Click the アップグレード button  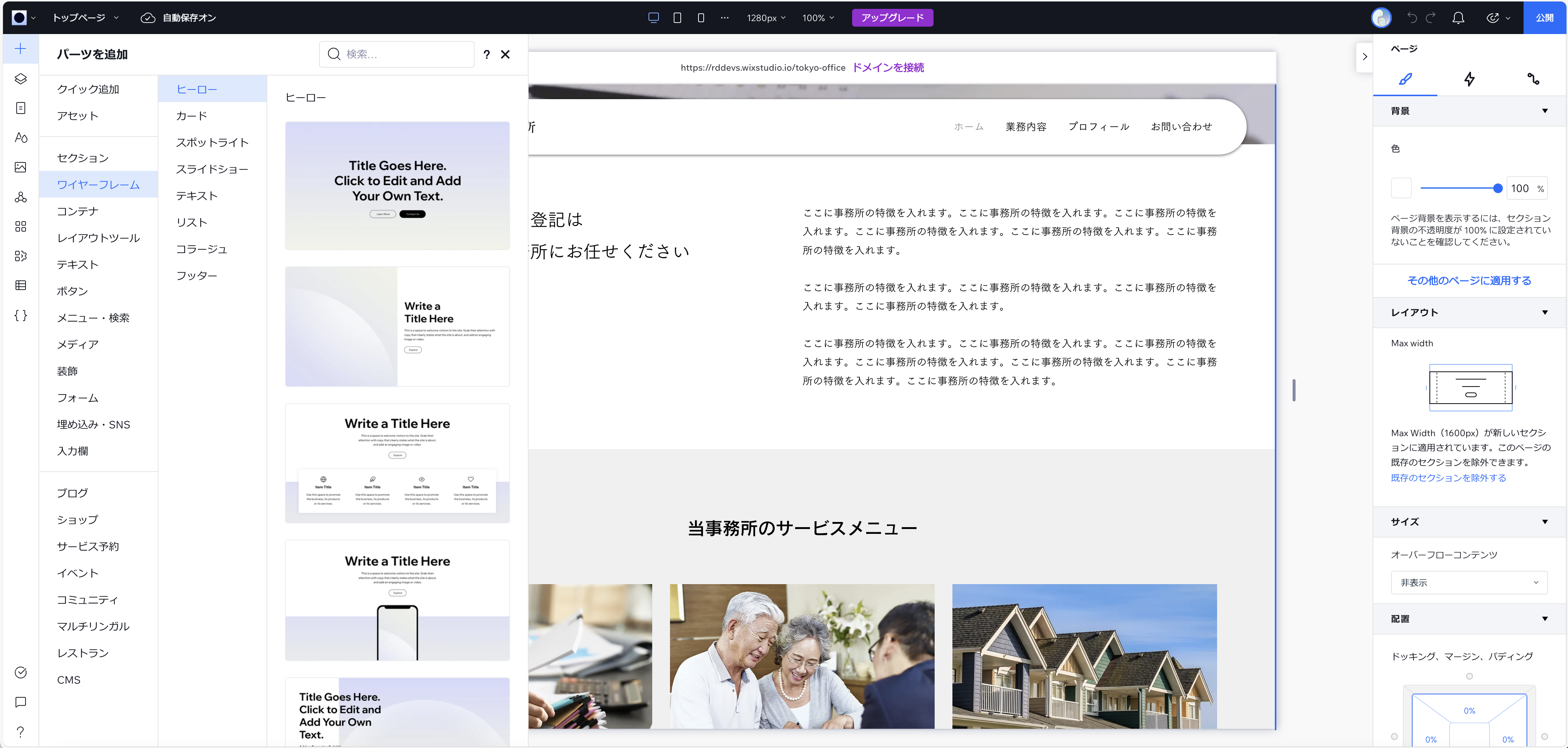click(892, 18)
